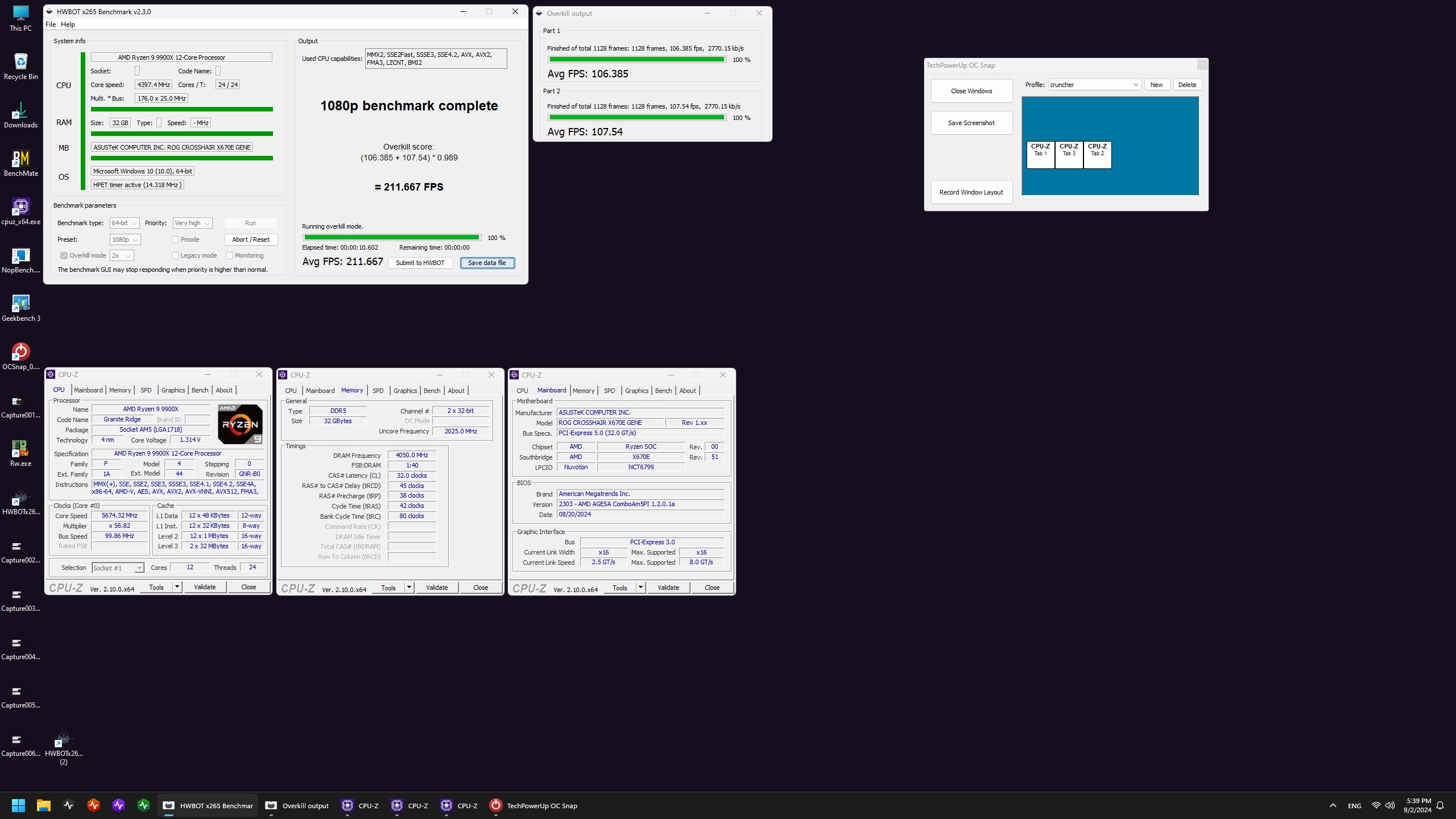Launch Geekbench 3 desktop shortcut
The image size is (1456, 819).
[20, 308]
